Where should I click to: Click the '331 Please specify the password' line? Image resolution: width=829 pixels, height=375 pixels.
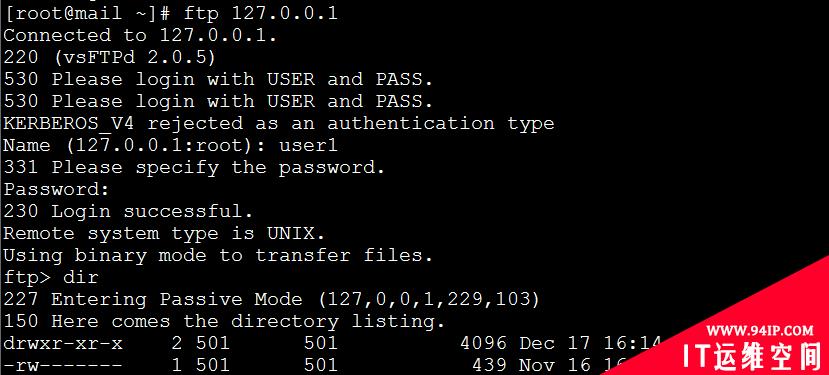194,168
